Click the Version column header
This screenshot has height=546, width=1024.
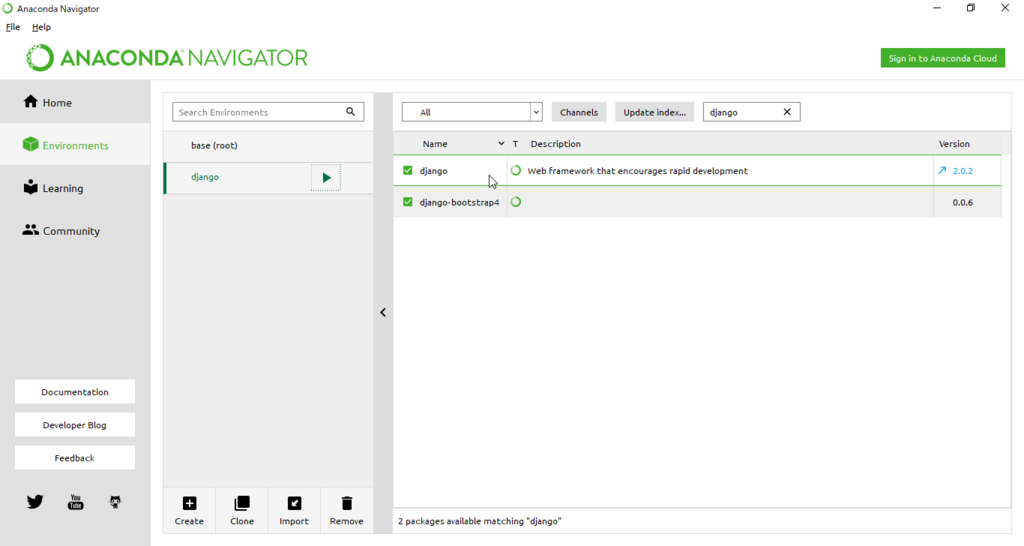click(954, 144)
